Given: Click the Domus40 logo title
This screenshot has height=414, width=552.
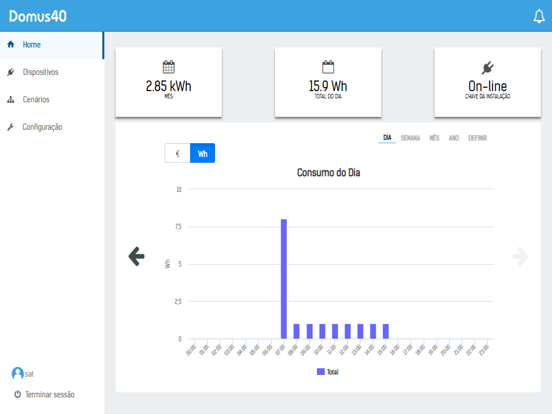Looking at the screenshot, I should pos(38,16).
